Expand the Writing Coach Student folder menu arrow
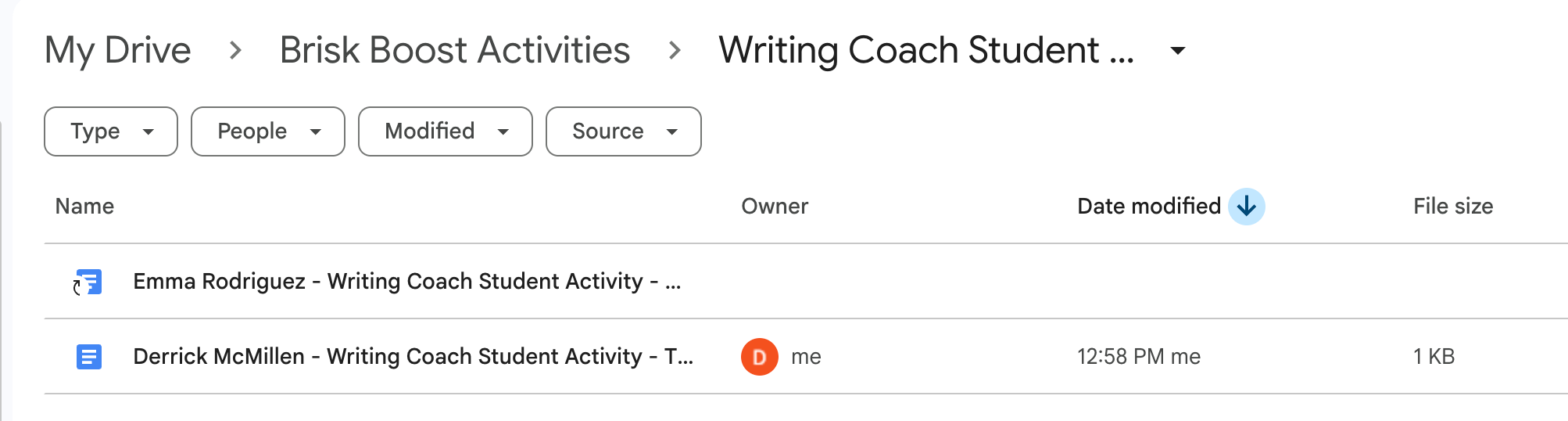The image size is (1568, 421). [x=1177, y=51]
